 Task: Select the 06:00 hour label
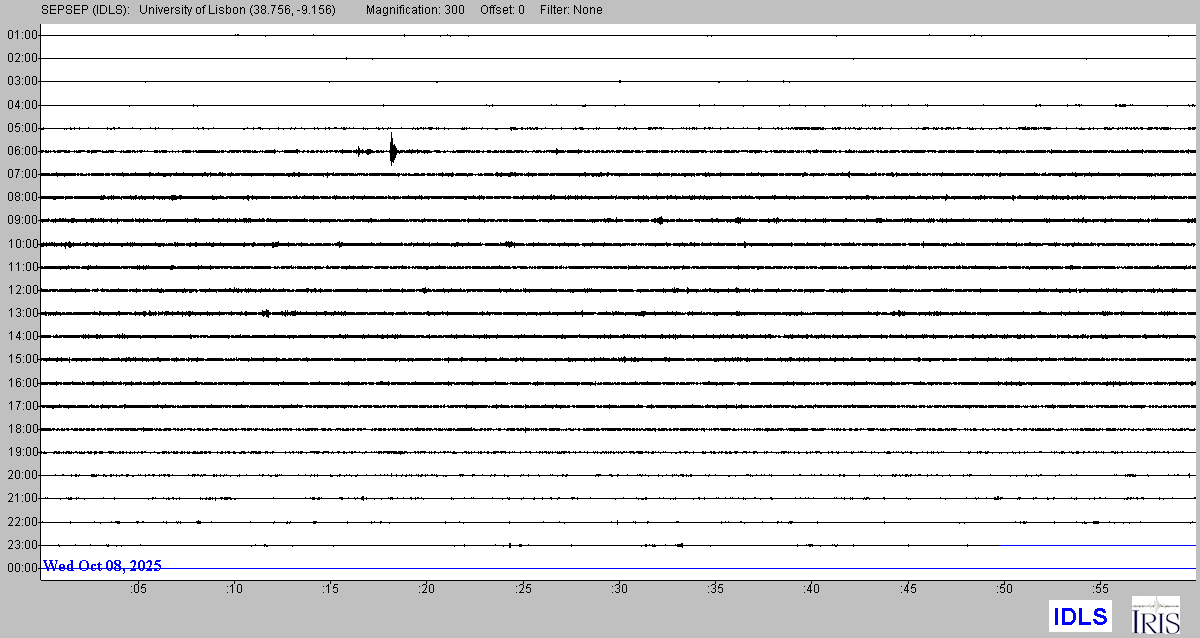click(22, 151)
